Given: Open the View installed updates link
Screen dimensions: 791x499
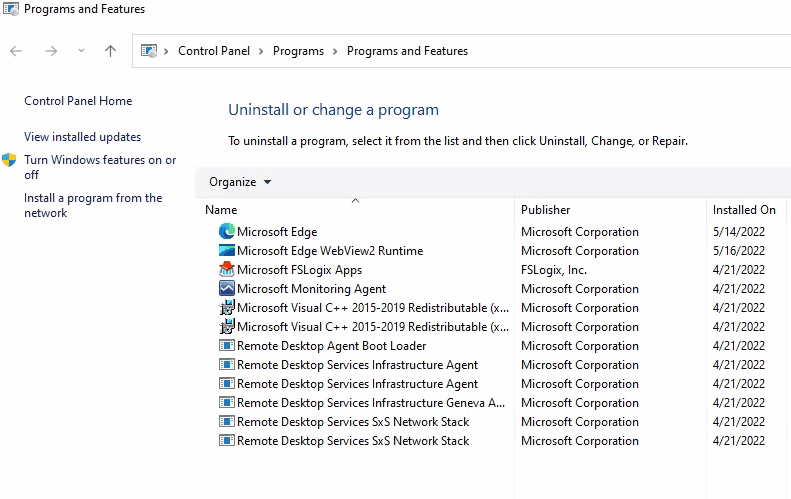Looking at the screenshot, I should 83,137.
